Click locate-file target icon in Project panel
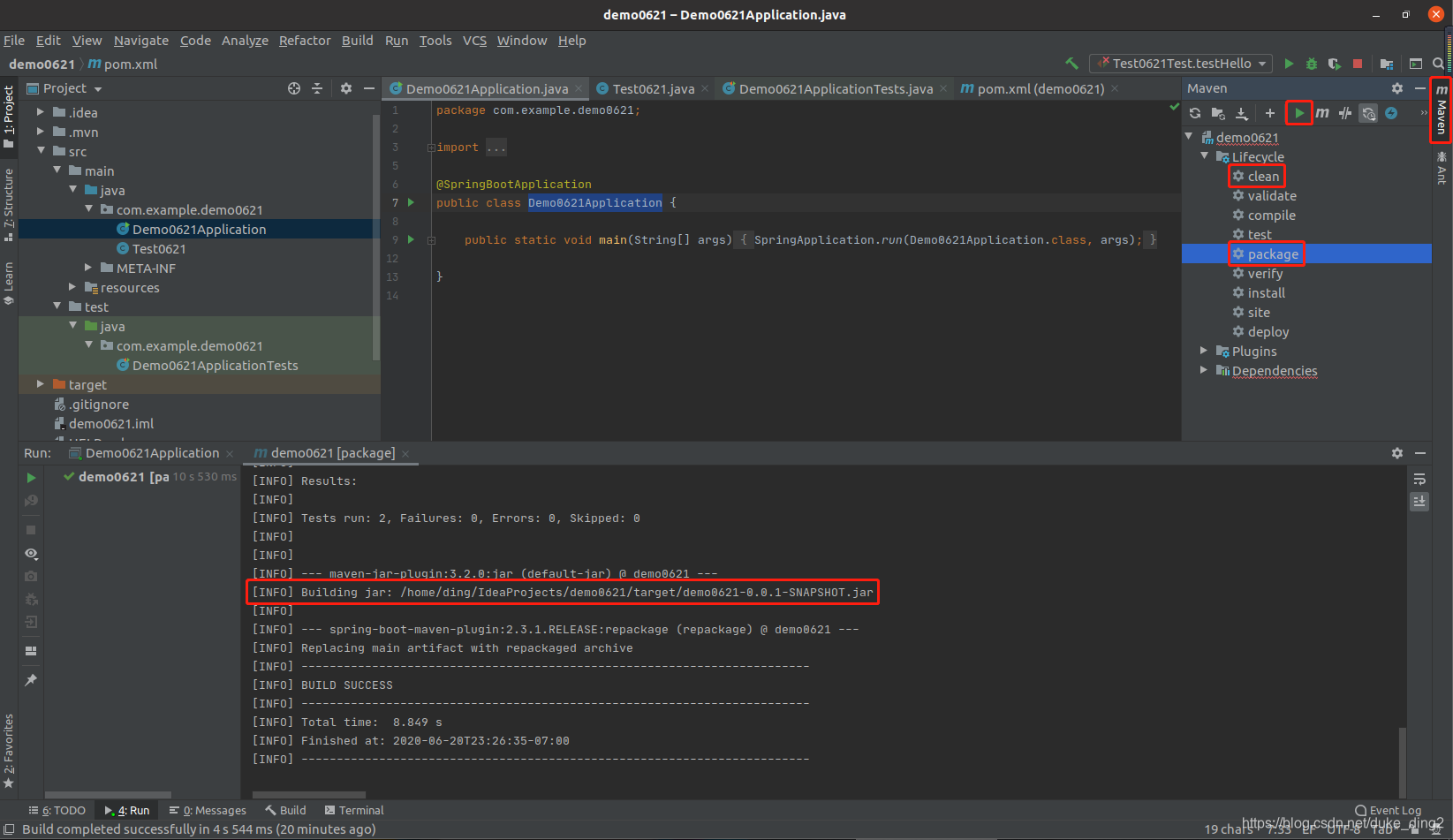Image resolution: width=1453 pixels, height=840 pixels. [x=294, y=88]
